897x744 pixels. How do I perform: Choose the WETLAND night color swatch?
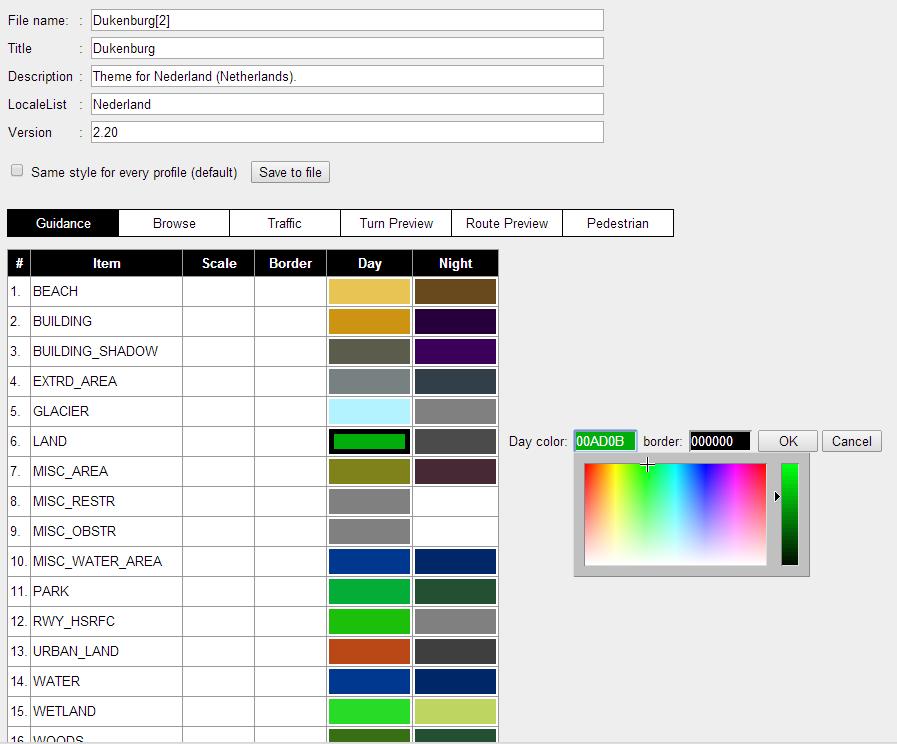[x=455, y=712]
